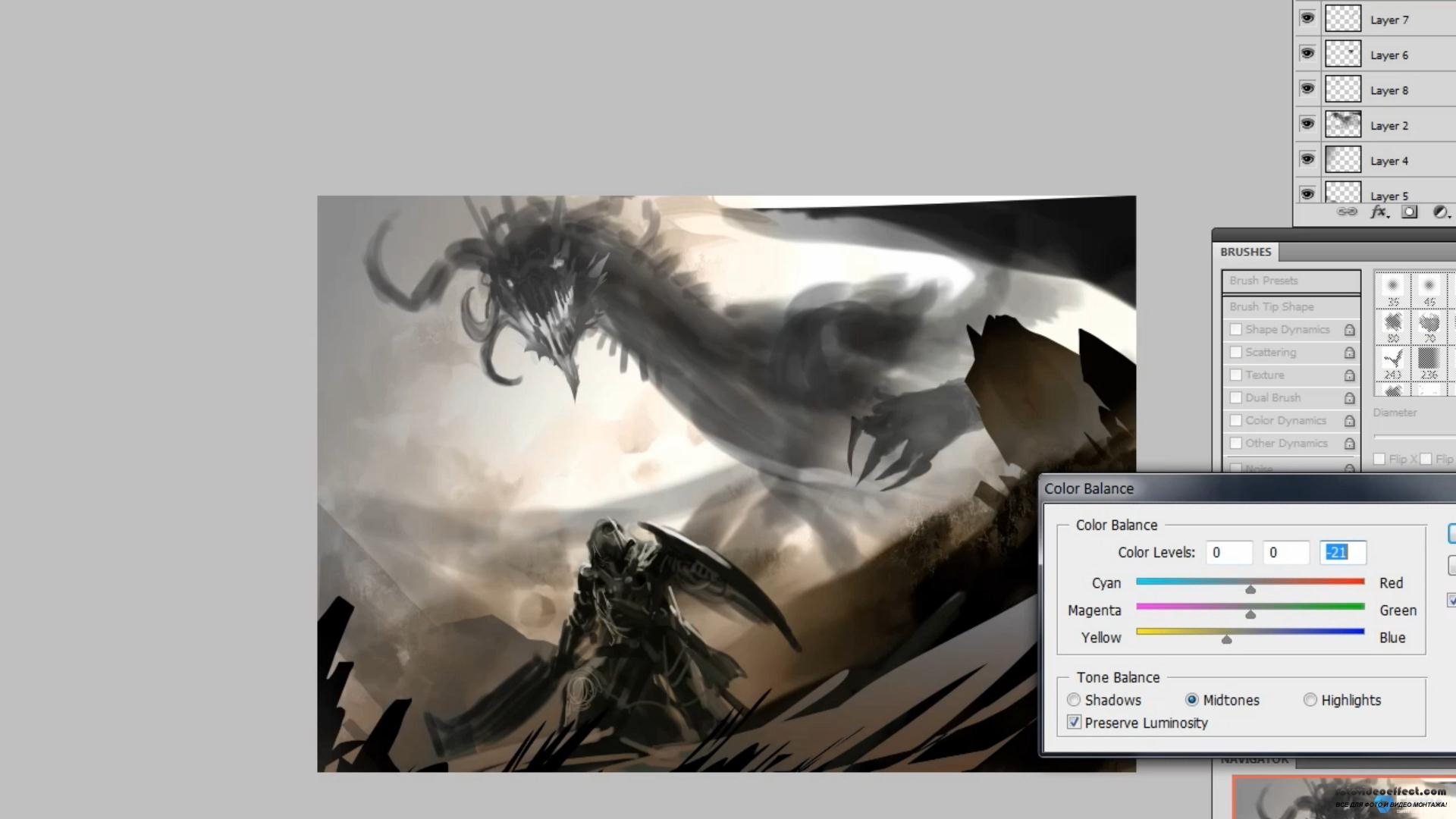This screenshot has height=819, width=1456.
Task: Click the link layers icon
Action: (1347, 212)
